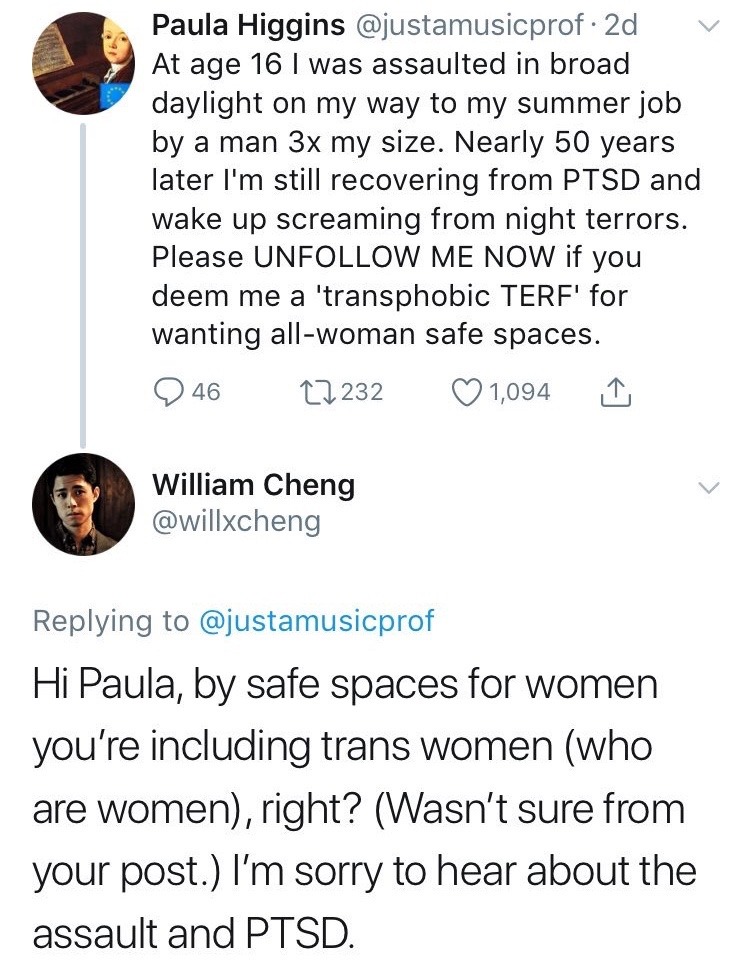This screenshot has height=974, width=749.
Task: Expand options chevron on William Cheng's reply
Action: coord(708,487)
